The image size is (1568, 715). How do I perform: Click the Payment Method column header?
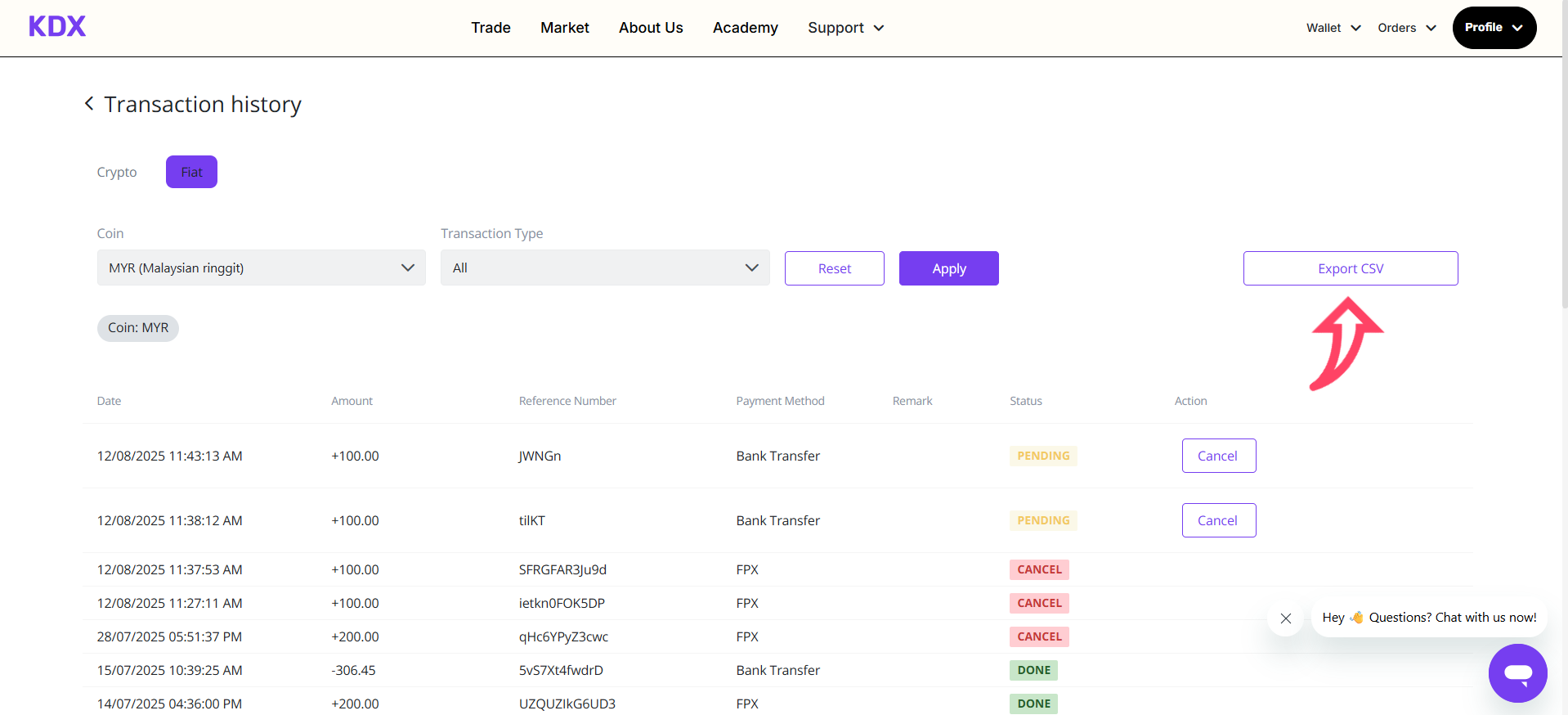click(x=780, y=401)
